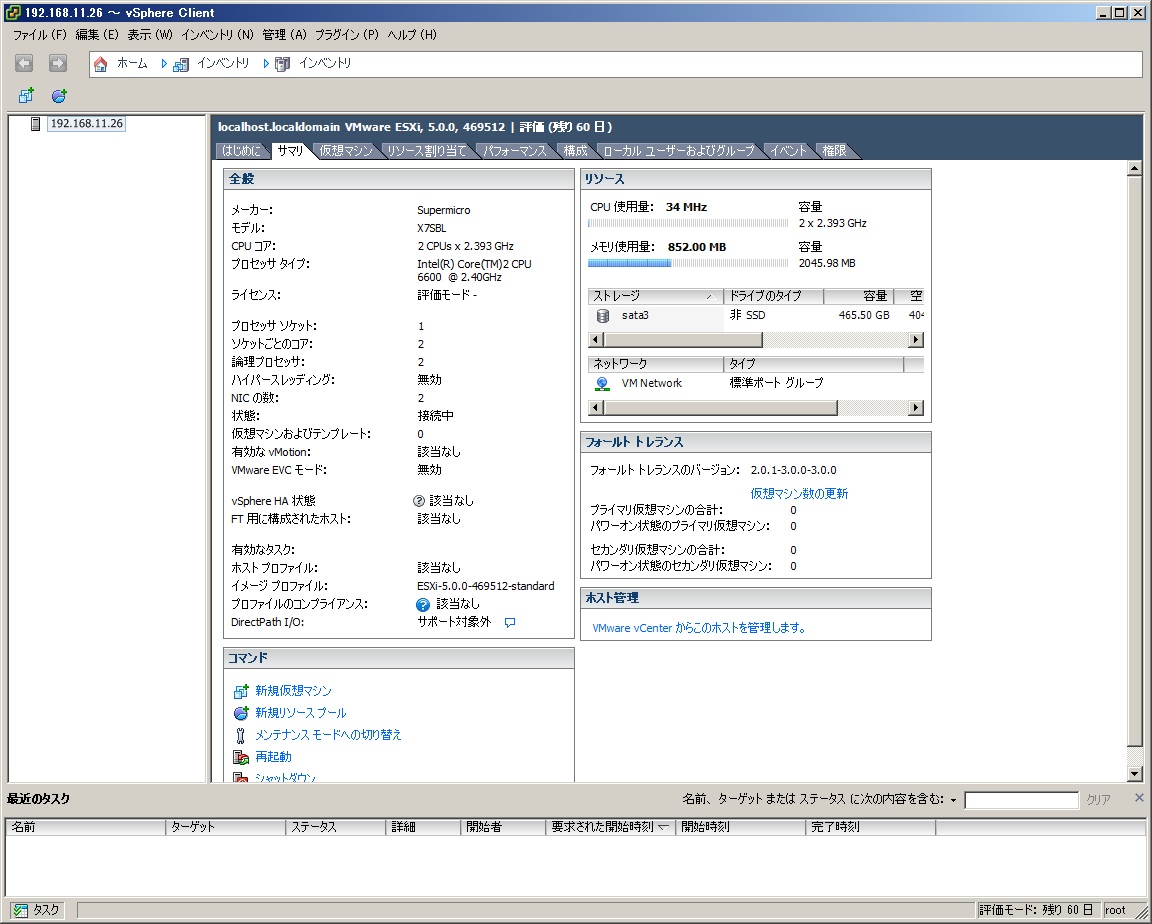The image size is (1152, 924).
Task: Open ローカル ユーザーおよびグループ tab
Action: click(x=679, y=151)
